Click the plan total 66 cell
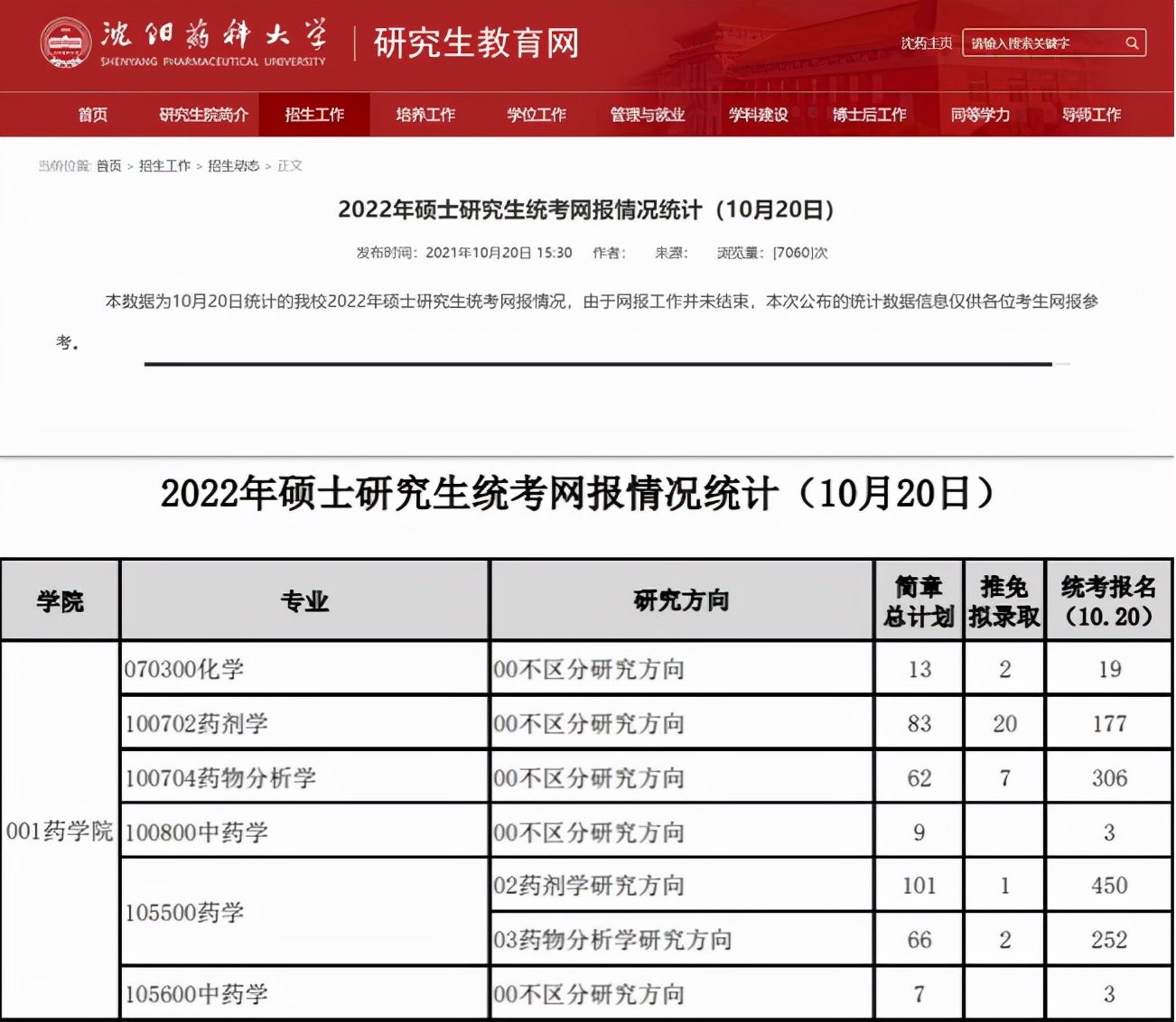1176x1022 pixels. point(919,940)
